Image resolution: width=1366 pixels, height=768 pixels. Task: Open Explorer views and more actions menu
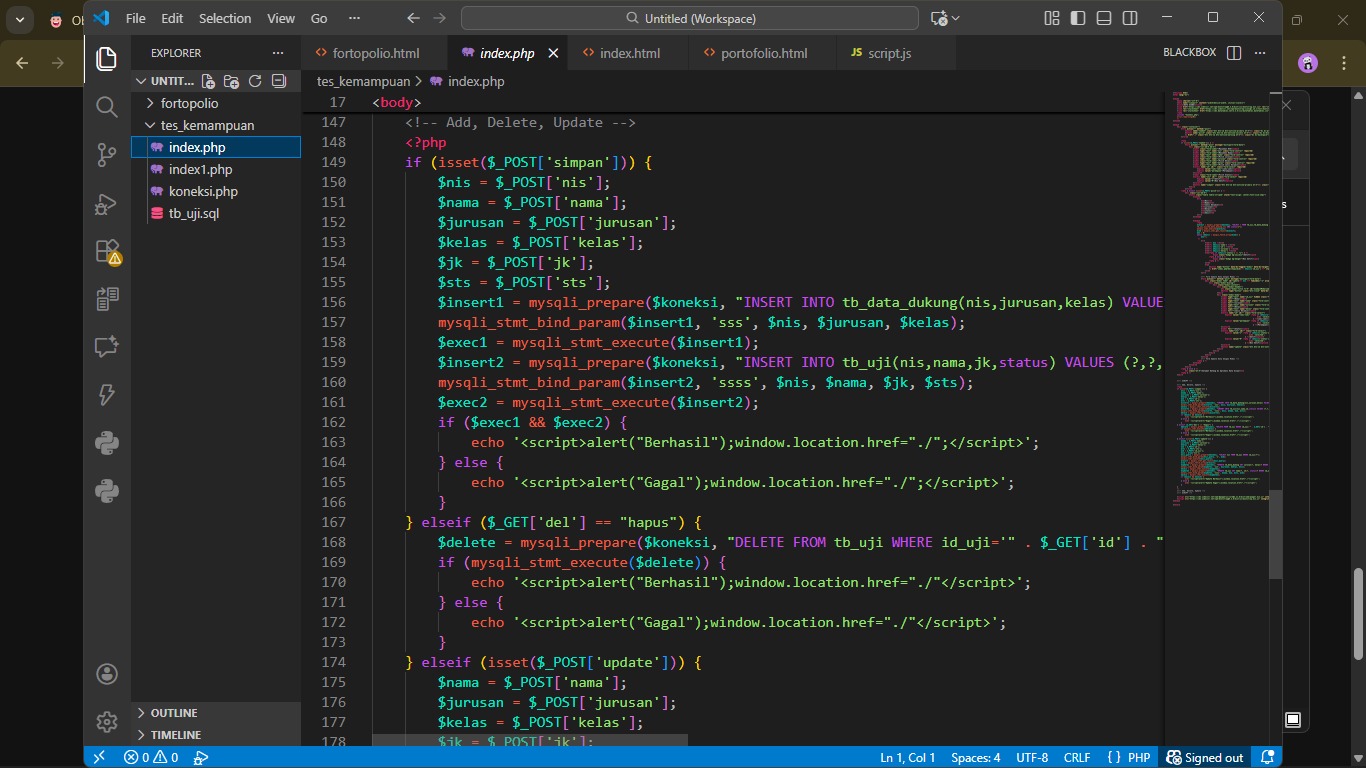(278, 53)
